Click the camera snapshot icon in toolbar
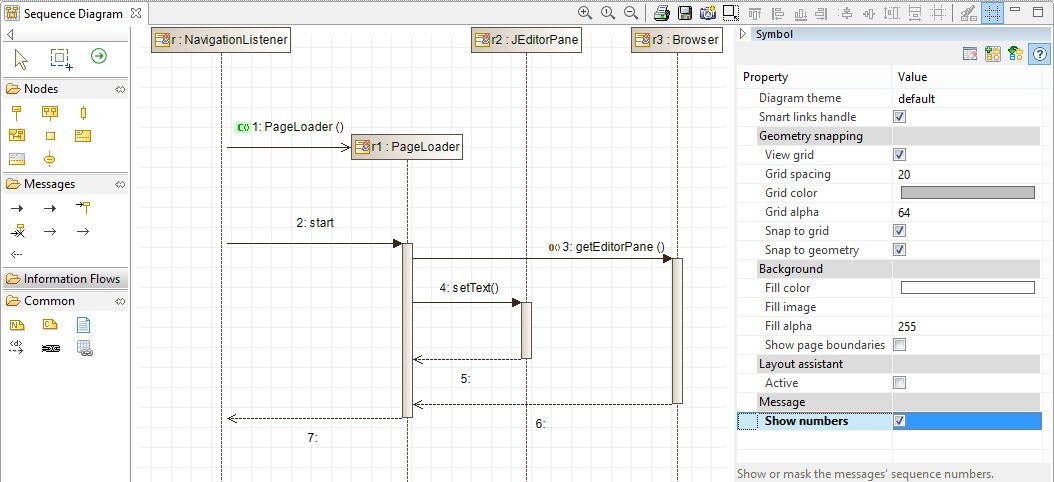Viewport: 1054px width, 482px height. [x=707, y=13]
